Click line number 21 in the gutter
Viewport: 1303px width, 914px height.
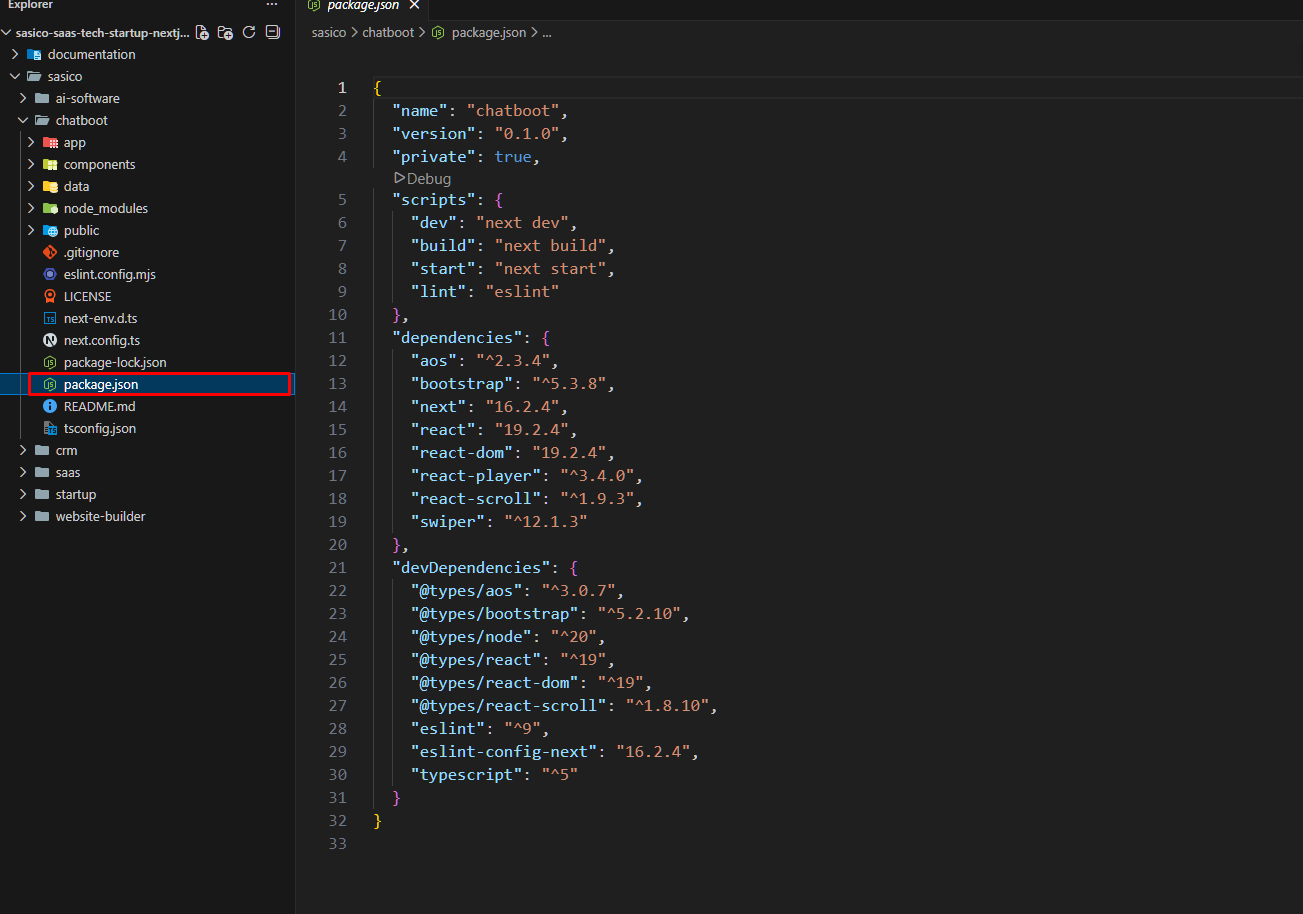point(338,568)
